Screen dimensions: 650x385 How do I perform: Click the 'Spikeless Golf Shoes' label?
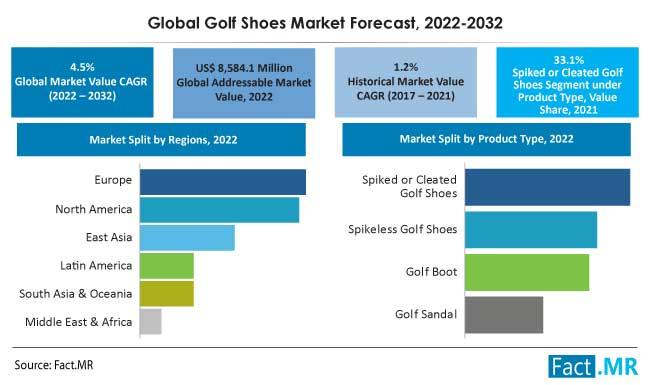403,229
